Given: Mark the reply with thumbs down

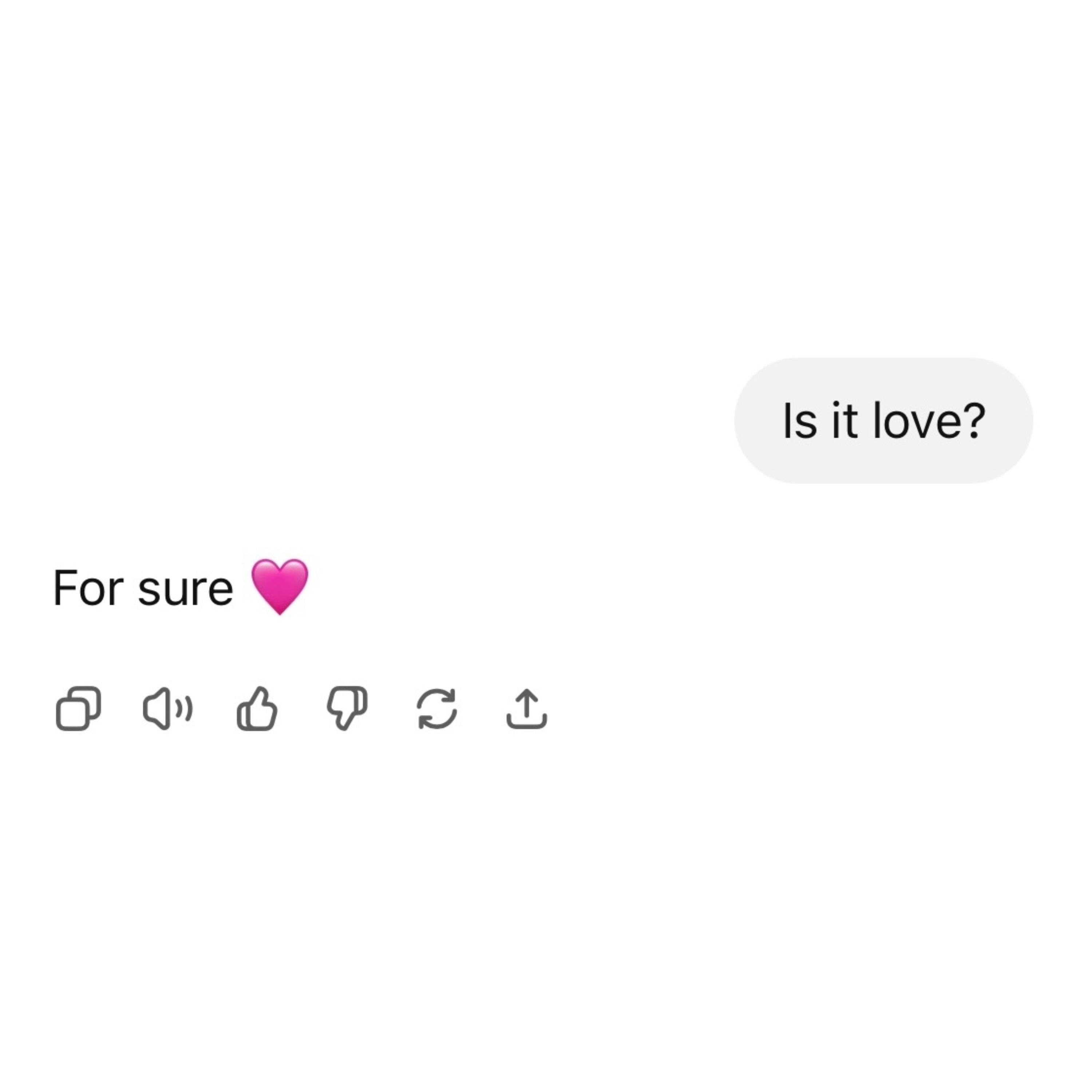Looking at the screenshot, I should tap(347, 708).
